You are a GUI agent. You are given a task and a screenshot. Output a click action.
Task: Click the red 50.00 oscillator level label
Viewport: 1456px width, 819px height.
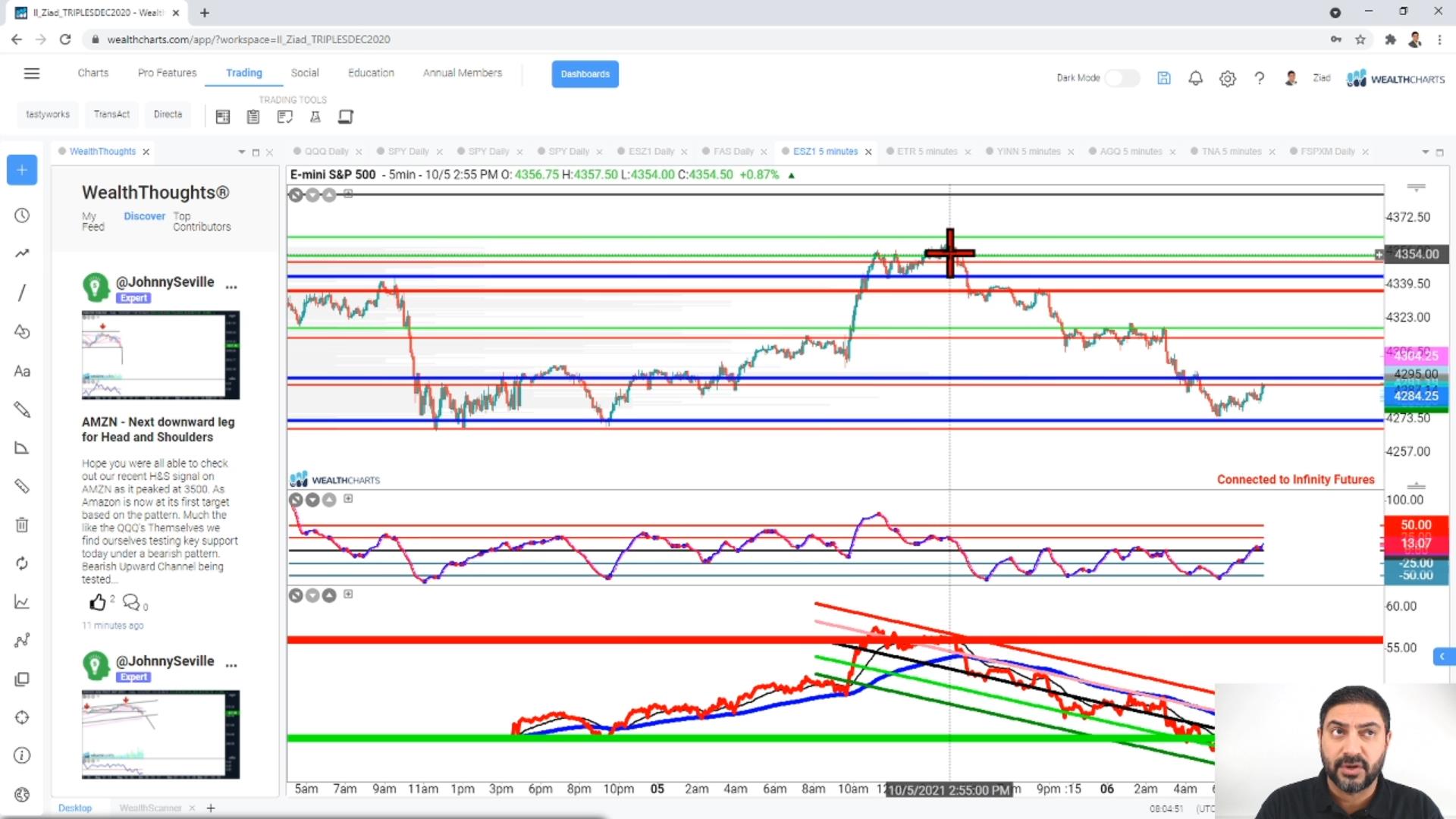(1415, 525)
